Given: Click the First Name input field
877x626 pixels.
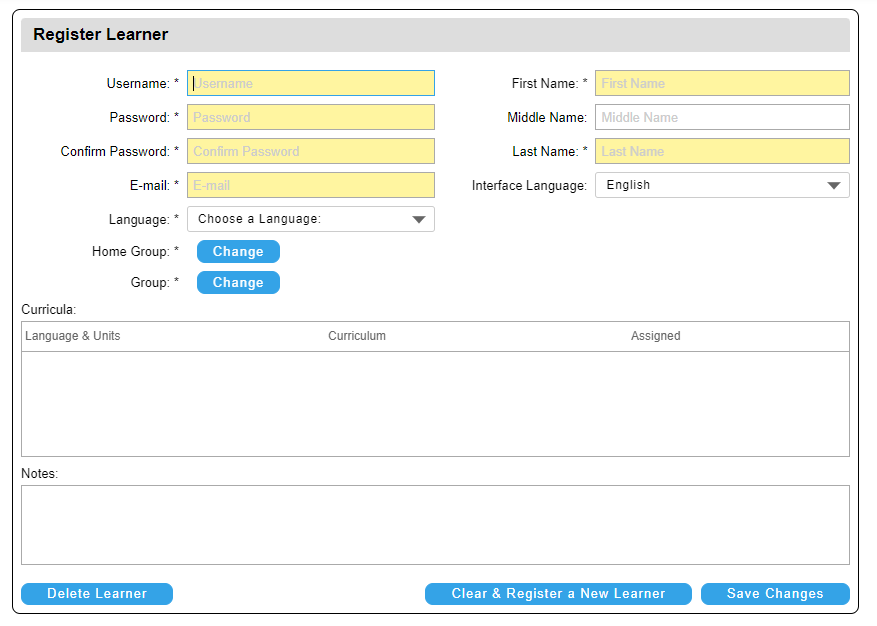Looking at the screenshot, I should click(x=722, y=83).
